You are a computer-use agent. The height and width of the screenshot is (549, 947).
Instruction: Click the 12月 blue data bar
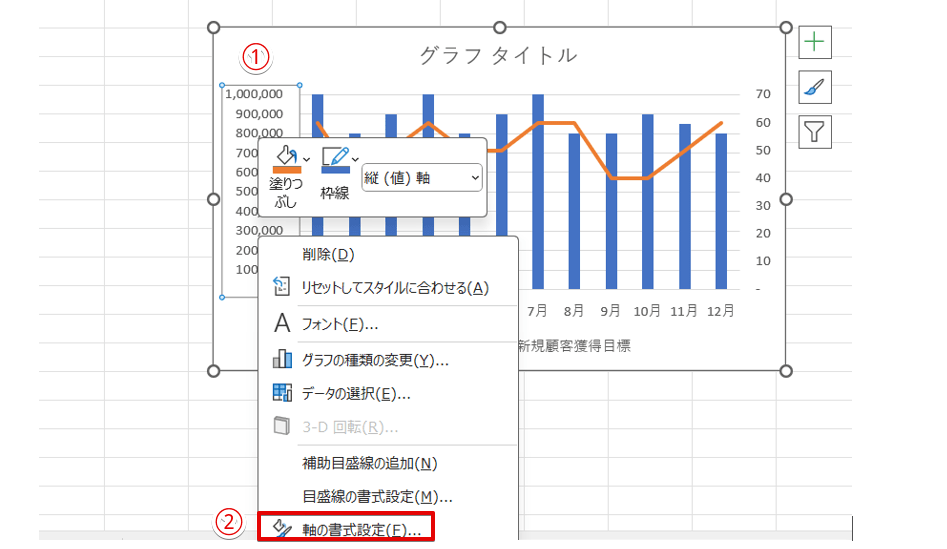pyautogui.click(x=721, y=210)
